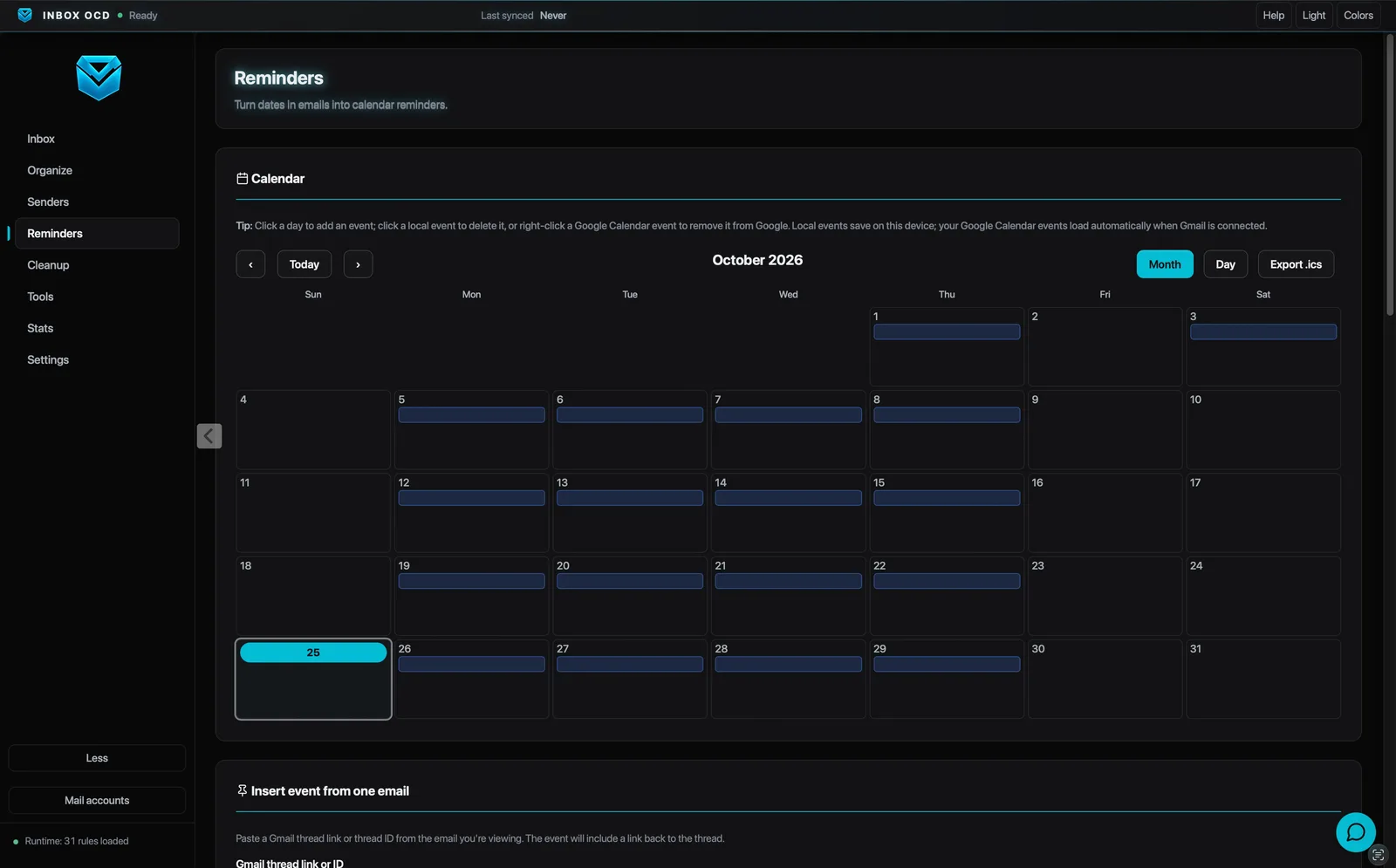Screen dimensions: 1396x868
Task: Advance to next month with right arrow
Action: (x=358, y=264)
